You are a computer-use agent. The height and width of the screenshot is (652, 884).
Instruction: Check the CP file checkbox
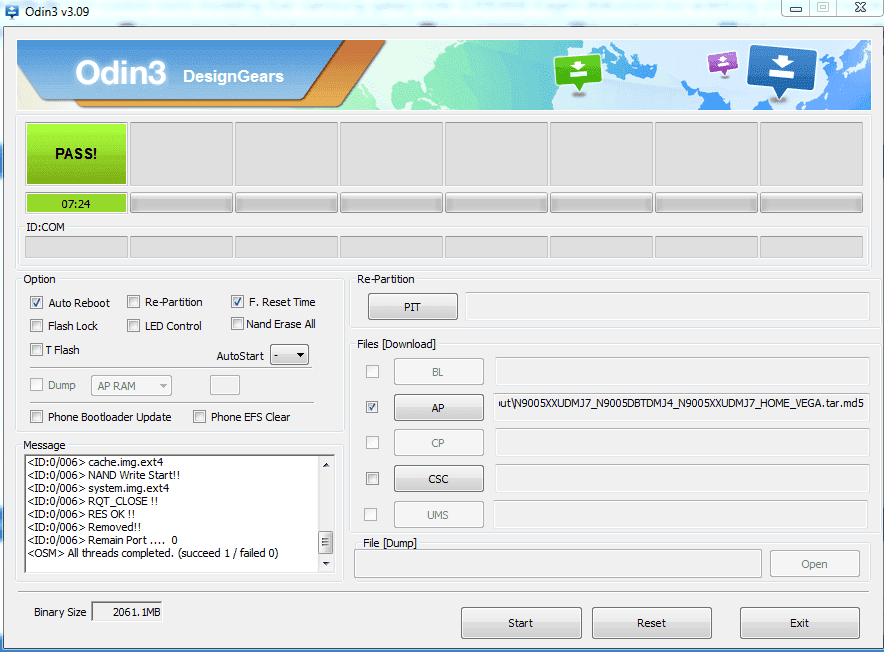point(373,443)
